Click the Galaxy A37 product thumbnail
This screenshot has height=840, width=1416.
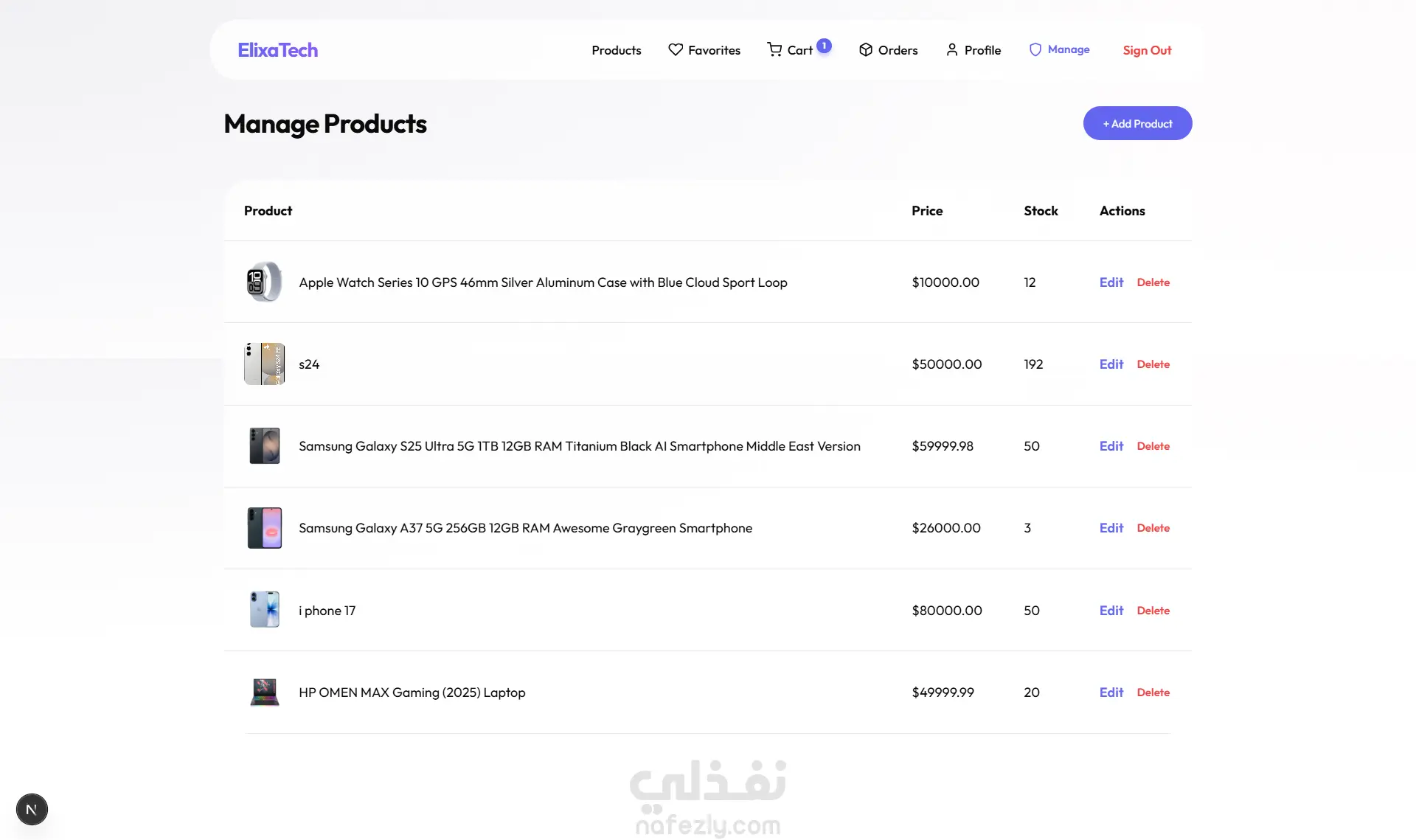point(265,527)
